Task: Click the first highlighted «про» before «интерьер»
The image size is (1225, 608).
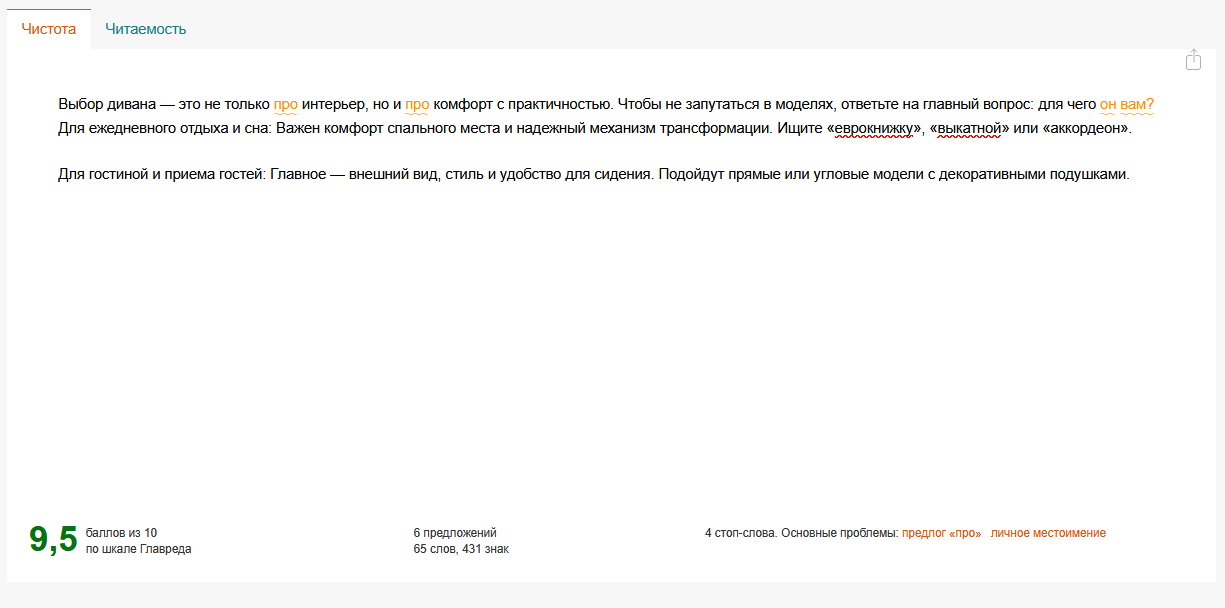Action: tap(285, 104)
